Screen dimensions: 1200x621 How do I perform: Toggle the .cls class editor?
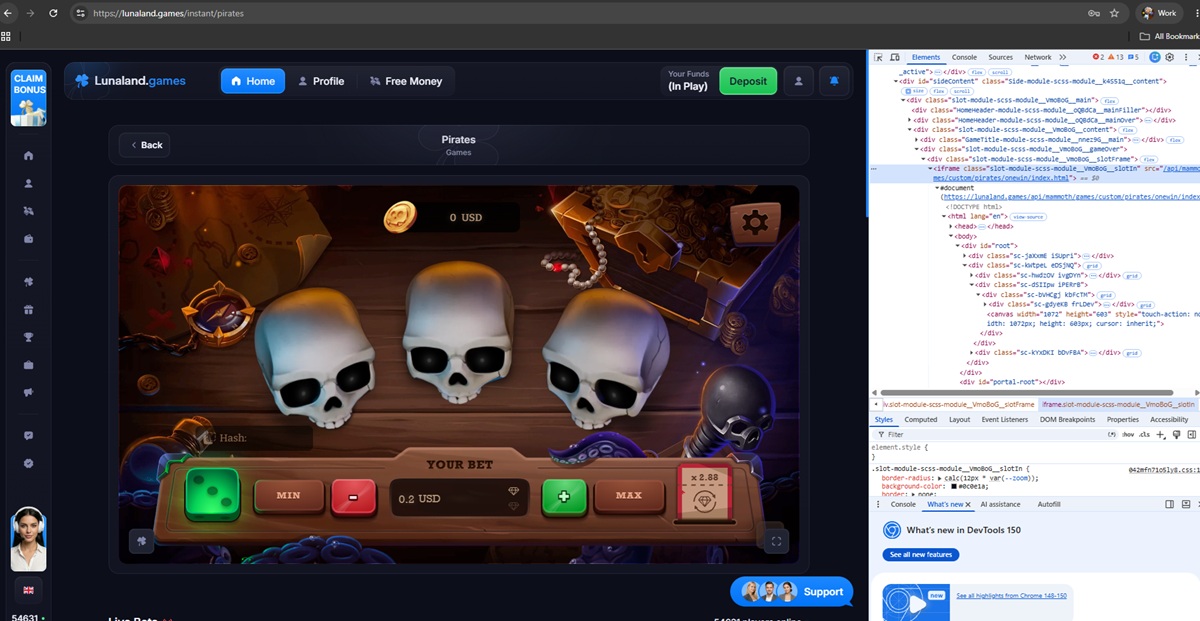coord(1145,435)
